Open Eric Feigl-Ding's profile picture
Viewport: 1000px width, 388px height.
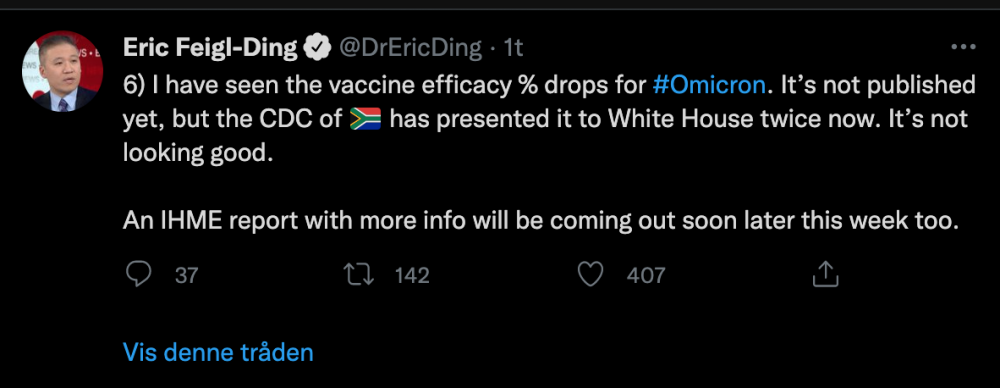[62, 71]
